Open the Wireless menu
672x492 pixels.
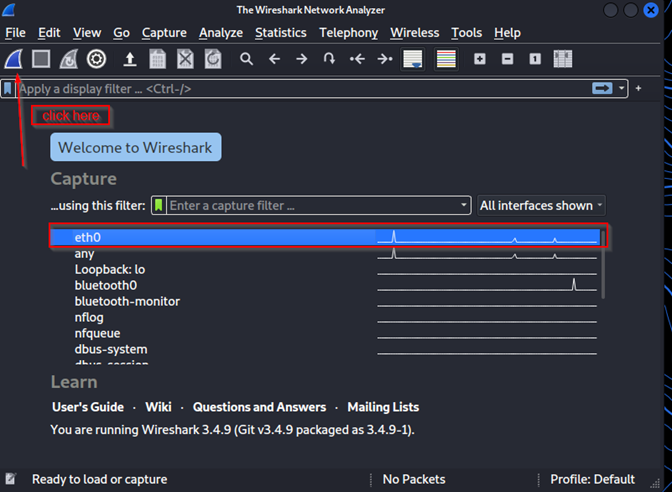pyautogui.click(x=414, y=33)
